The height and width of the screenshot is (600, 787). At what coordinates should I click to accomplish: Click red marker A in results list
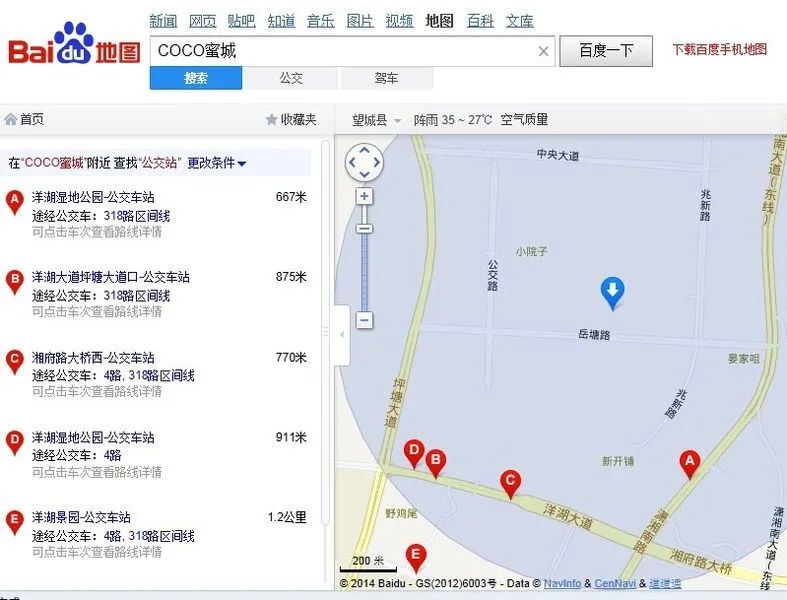[x=15, y=202]
